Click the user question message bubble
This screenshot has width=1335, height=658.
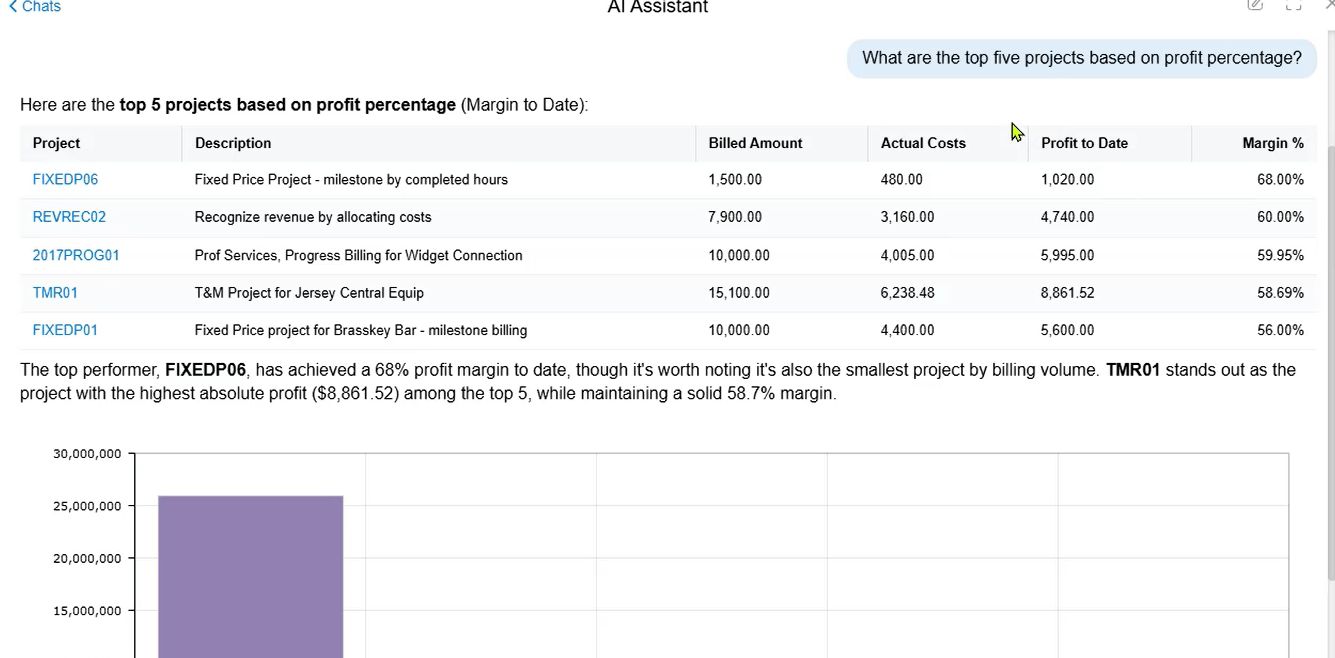tap(1082, 58)
